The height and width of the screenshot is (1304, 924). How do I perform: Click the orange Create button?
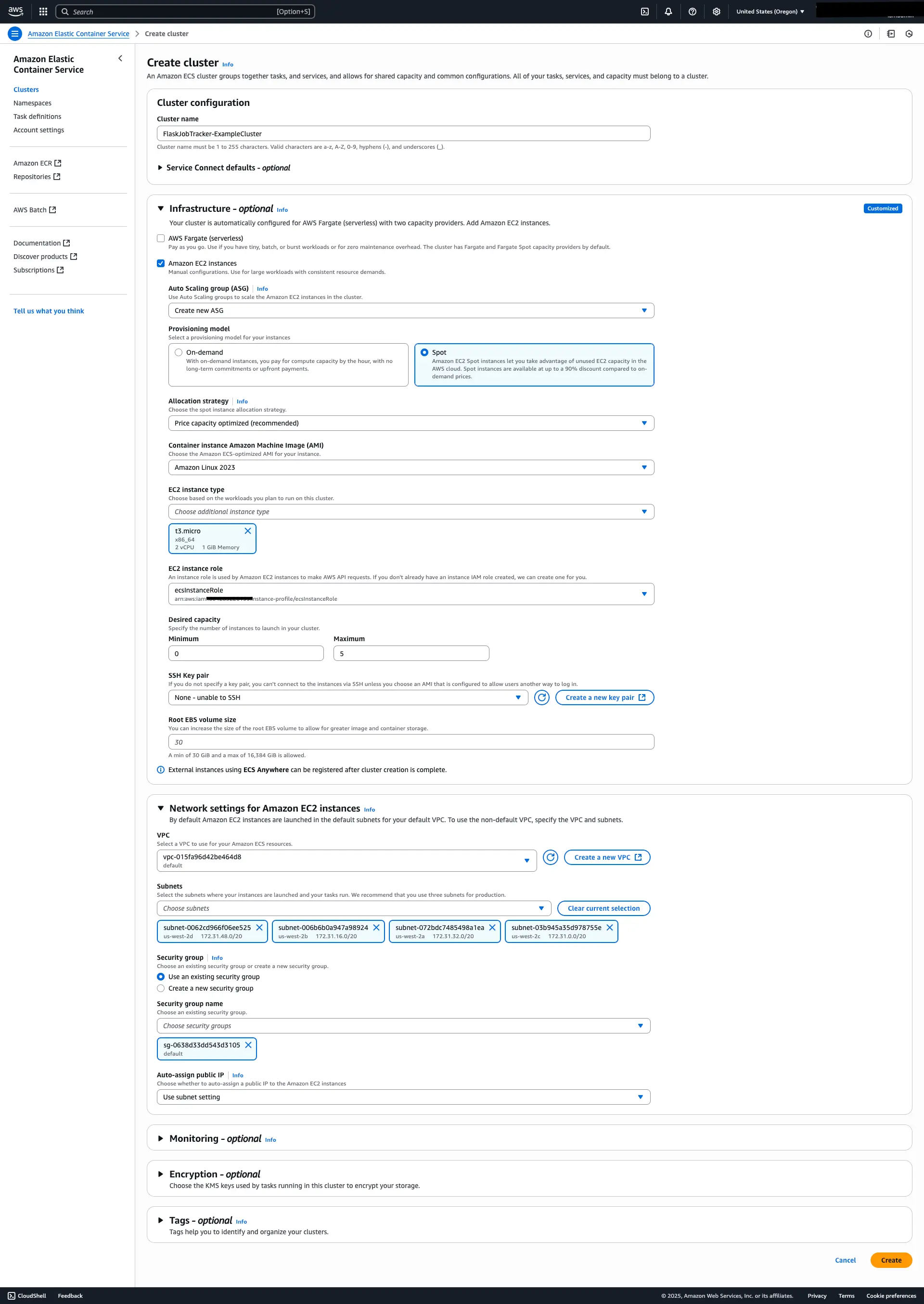pos(890,1260)
